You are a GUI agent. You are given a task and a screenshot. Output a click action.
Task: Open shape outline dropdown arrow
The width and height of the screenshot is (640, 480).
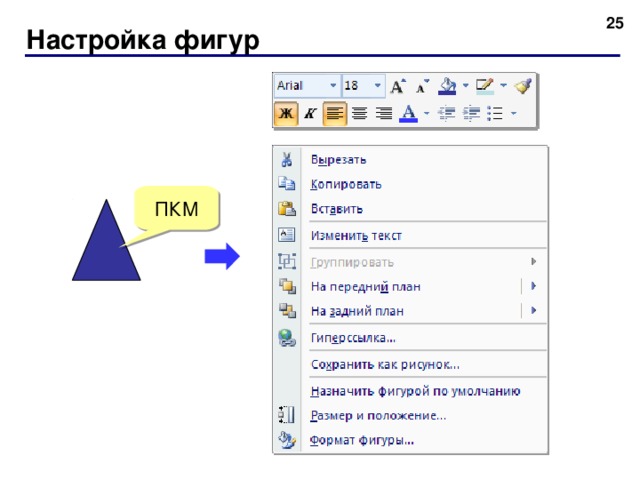(x=503, y=86)
